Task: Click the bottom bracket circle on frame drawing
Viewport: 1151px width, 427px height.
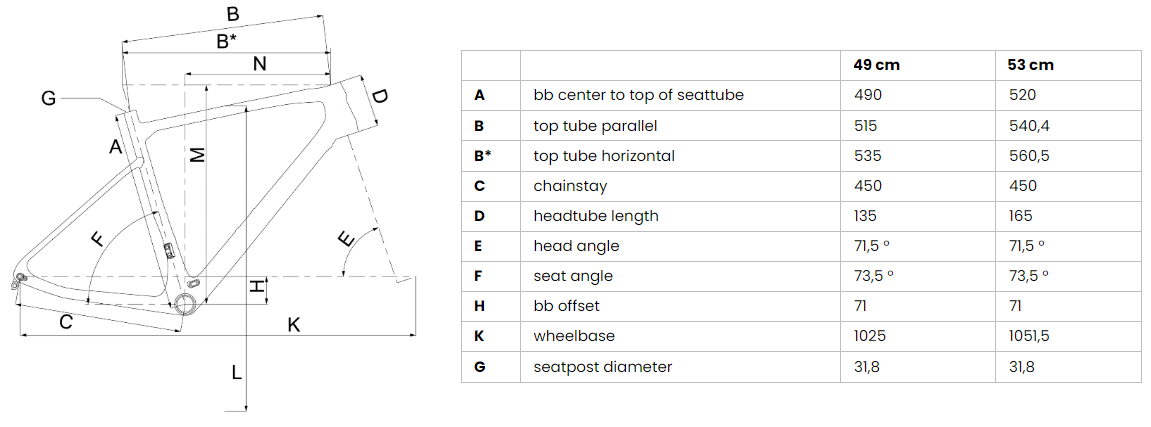Action: coord(184,302)
